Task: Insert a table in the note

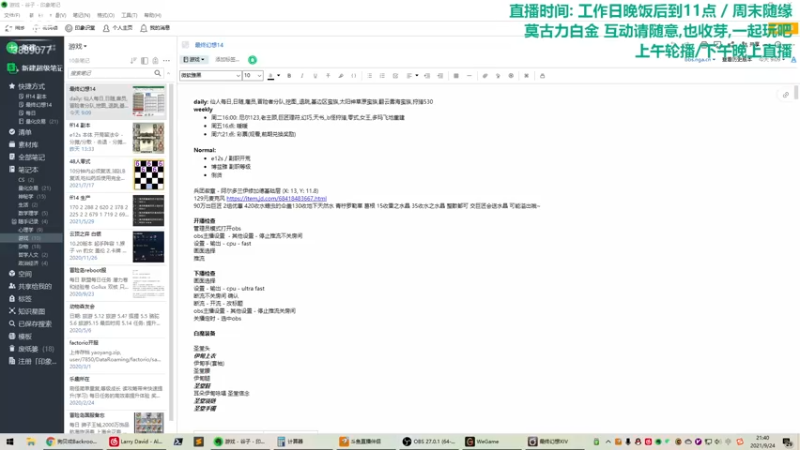Action: (456, 76)
